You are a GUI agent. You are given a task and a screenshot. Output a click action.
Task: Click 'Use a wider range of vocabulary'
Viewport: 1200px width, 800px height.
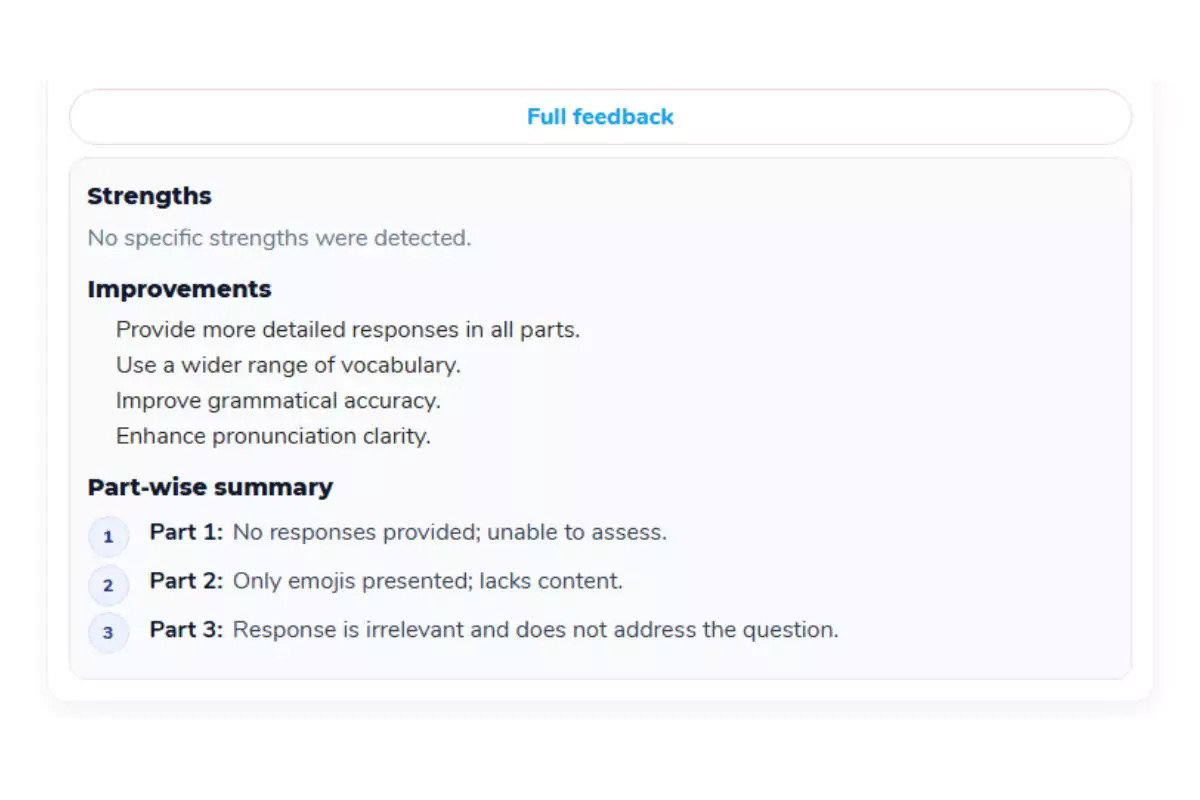point(288,365)
